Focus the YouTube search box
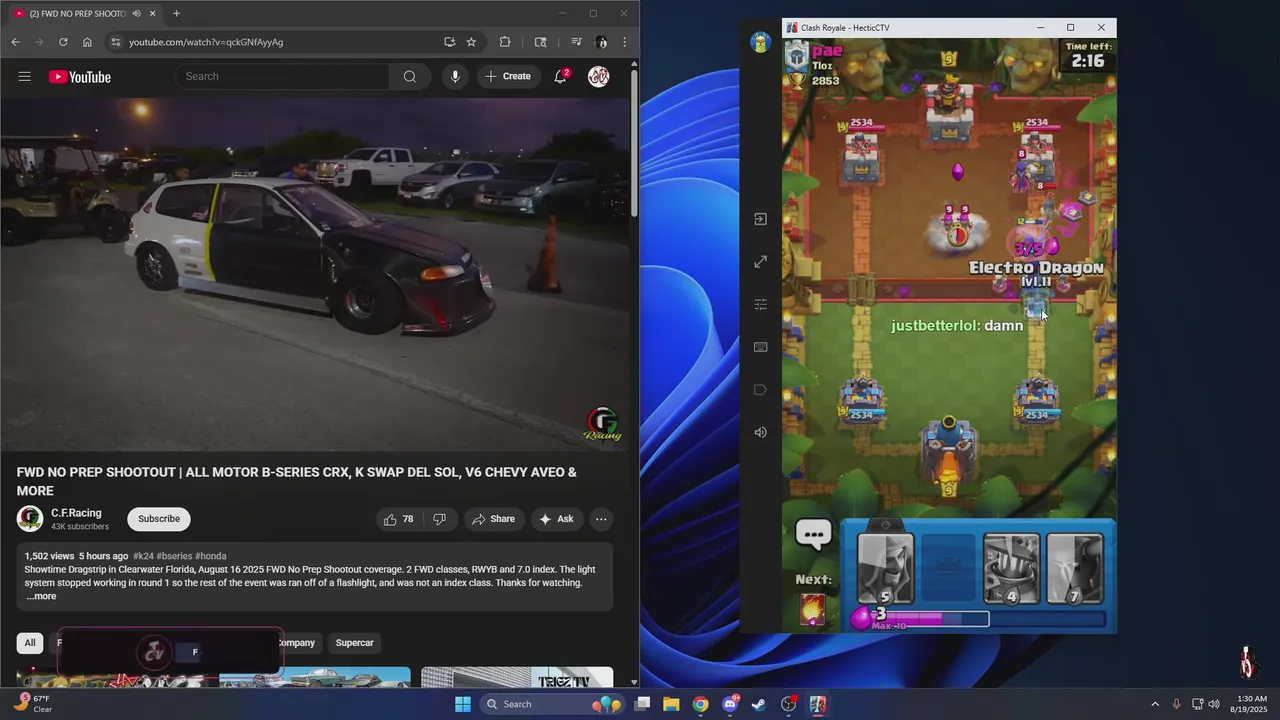Viewport: 1280px width, 720px height. [282, 76]
